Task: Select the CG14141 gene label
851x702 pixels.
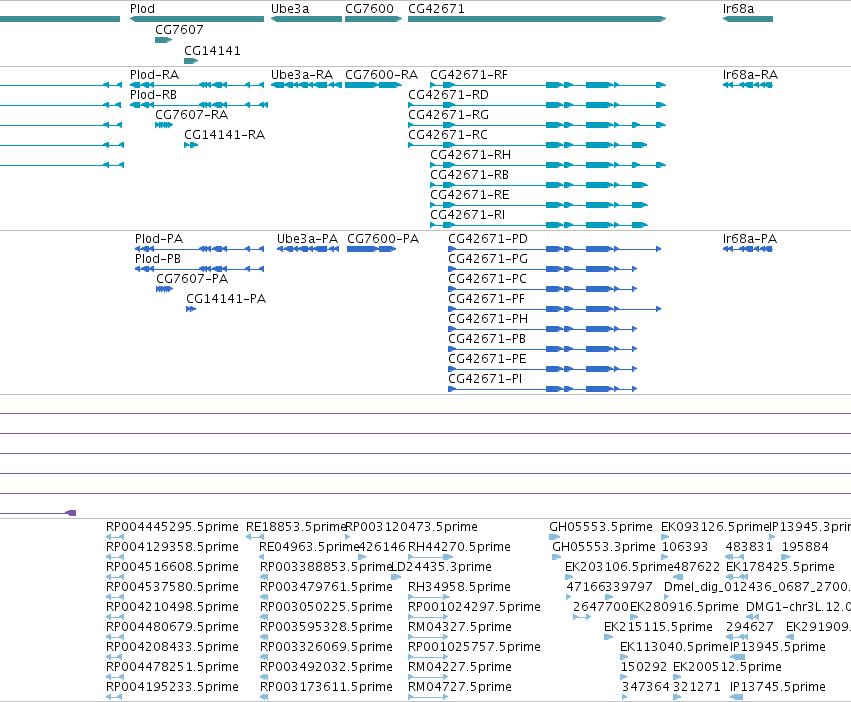Action: point(212,50)
